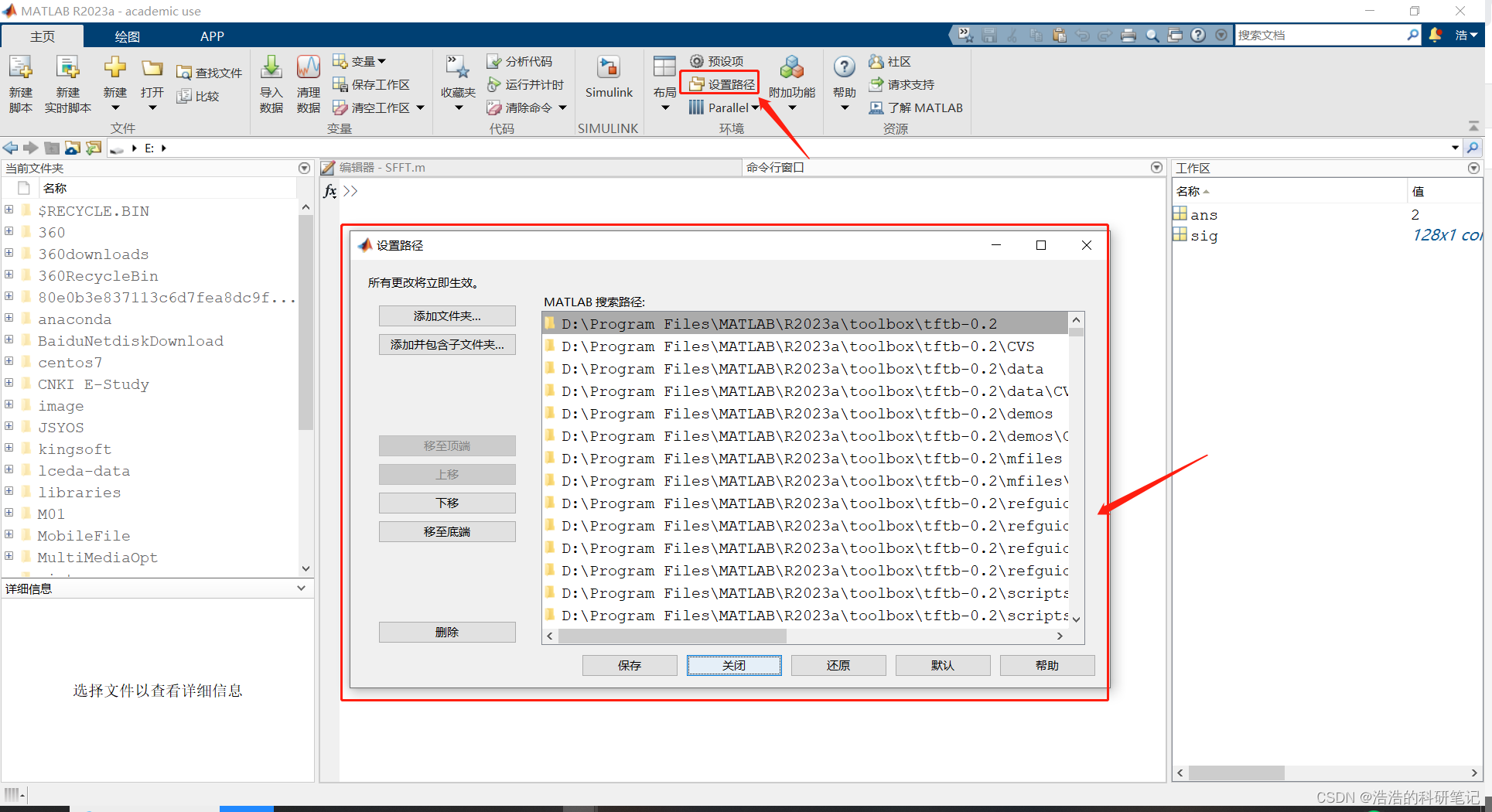Image resolution: width=1492 pixels, height=812 pixels.
Task: Open the Parallel dropdown menu
Action: coord(725,107)
